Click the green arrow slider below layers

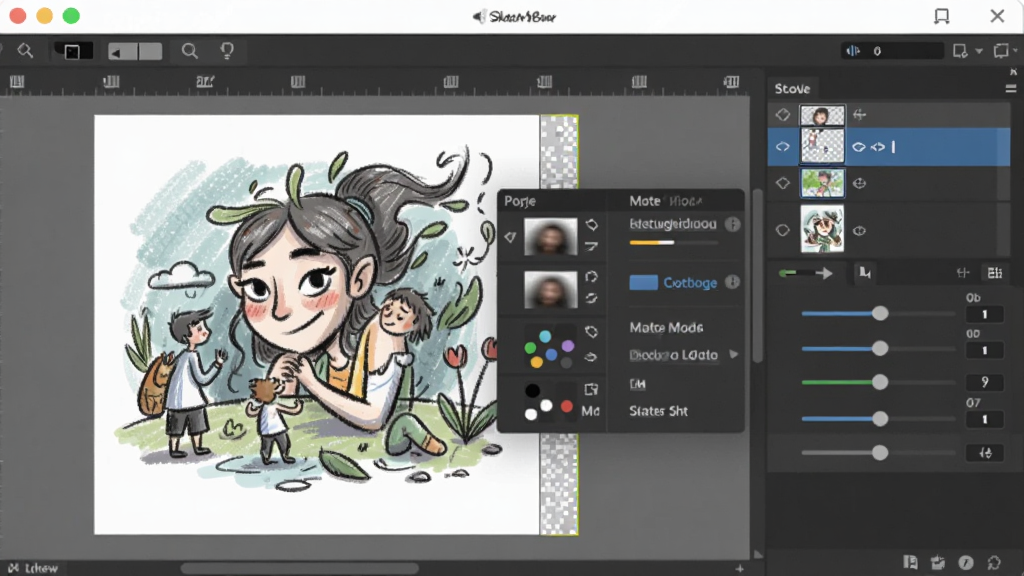pyautogui.click(x=806, y=273)
